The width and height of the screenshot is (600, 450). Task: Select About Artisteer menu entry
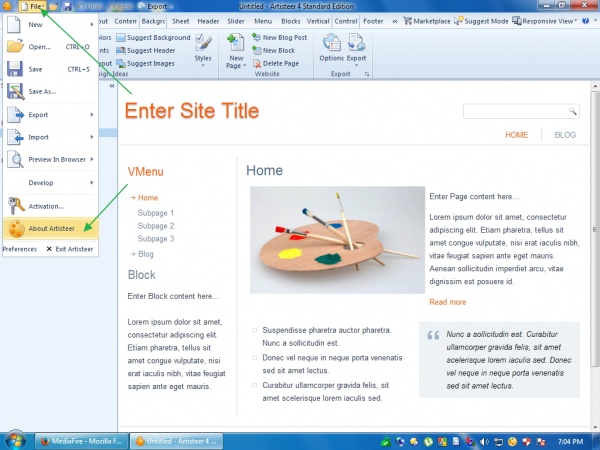coord(51,228)
